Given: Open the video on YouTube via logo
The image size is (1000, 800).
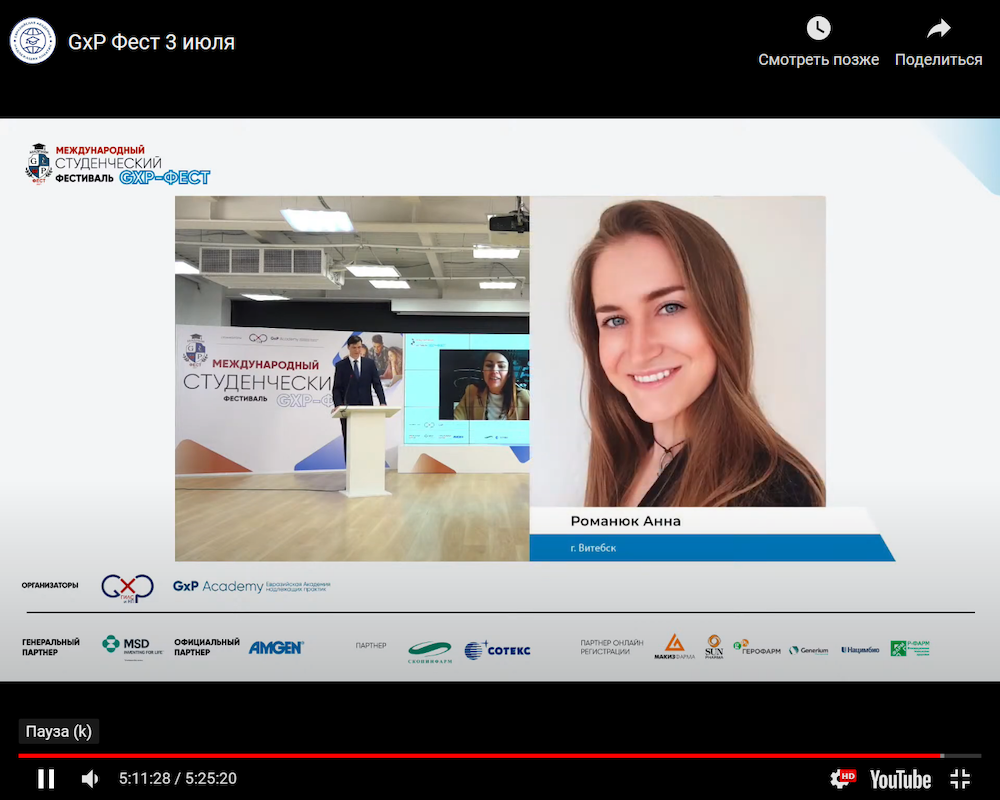Looking at the screenshot, I should pyautogui.click(x=900, y=778).
